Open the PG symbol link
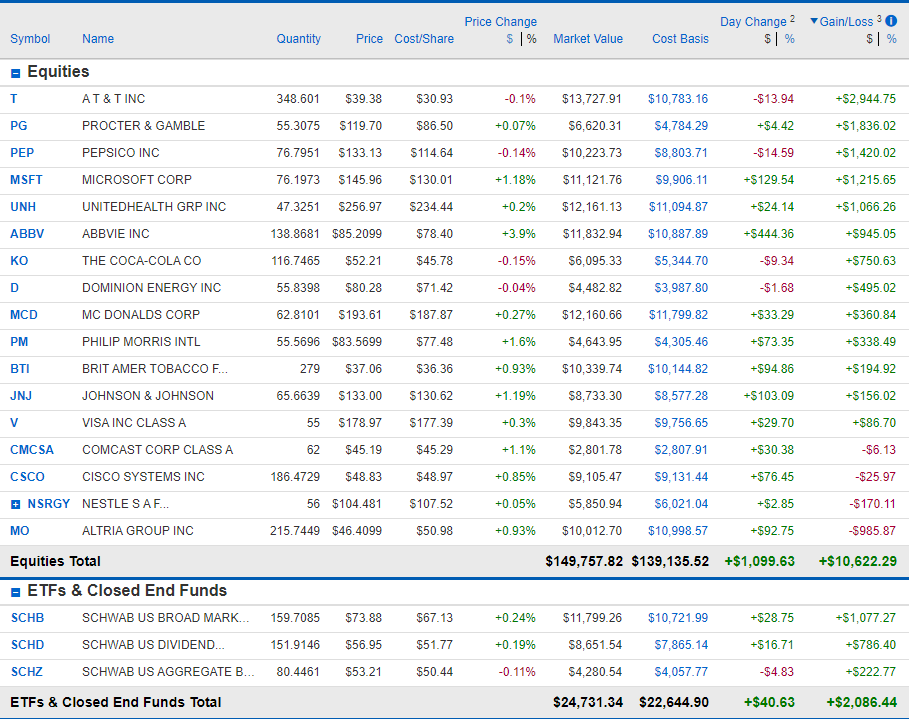The image size is (909, 719). coord(19,126)
